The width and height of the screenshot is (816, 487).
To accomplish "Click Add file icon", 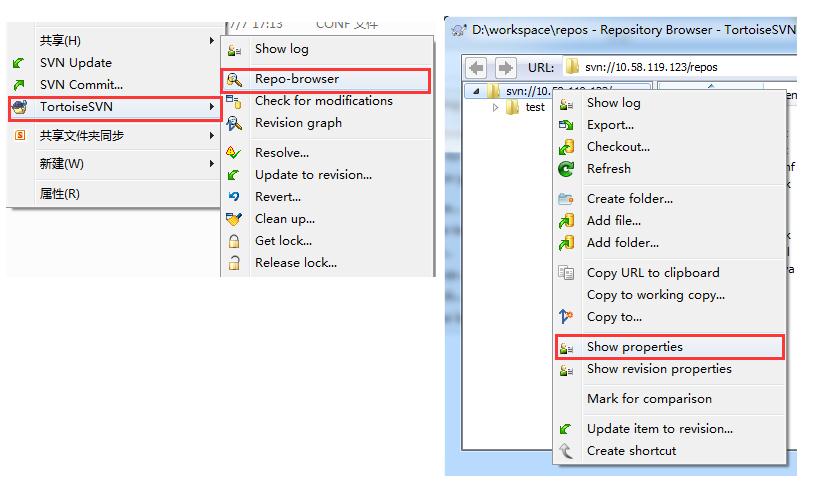I will pyautogui.click(x=566, y=221).
